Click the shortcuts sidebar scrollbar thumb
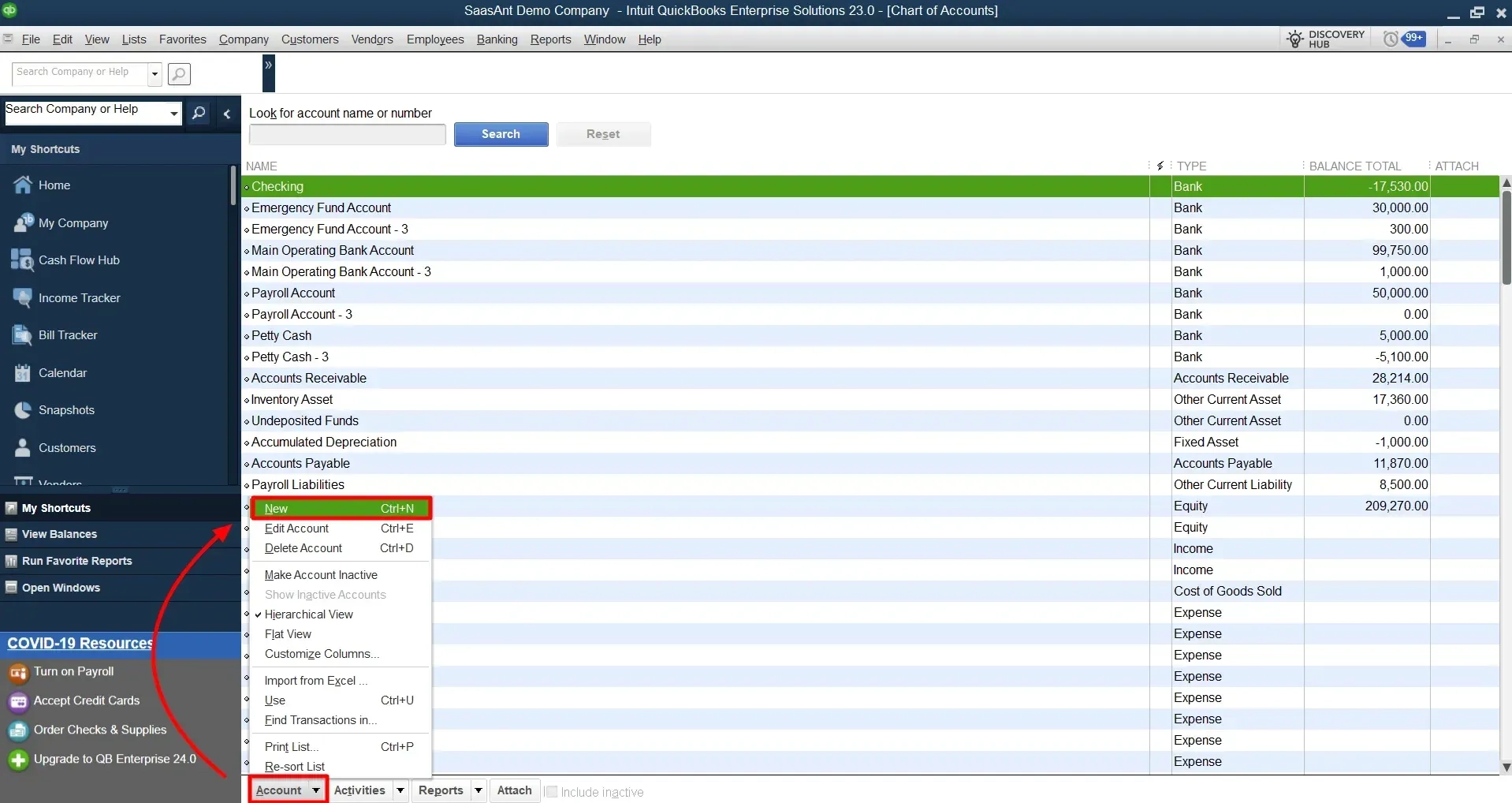Viewport: 1512px width, 803px height. tap(233, 186)
